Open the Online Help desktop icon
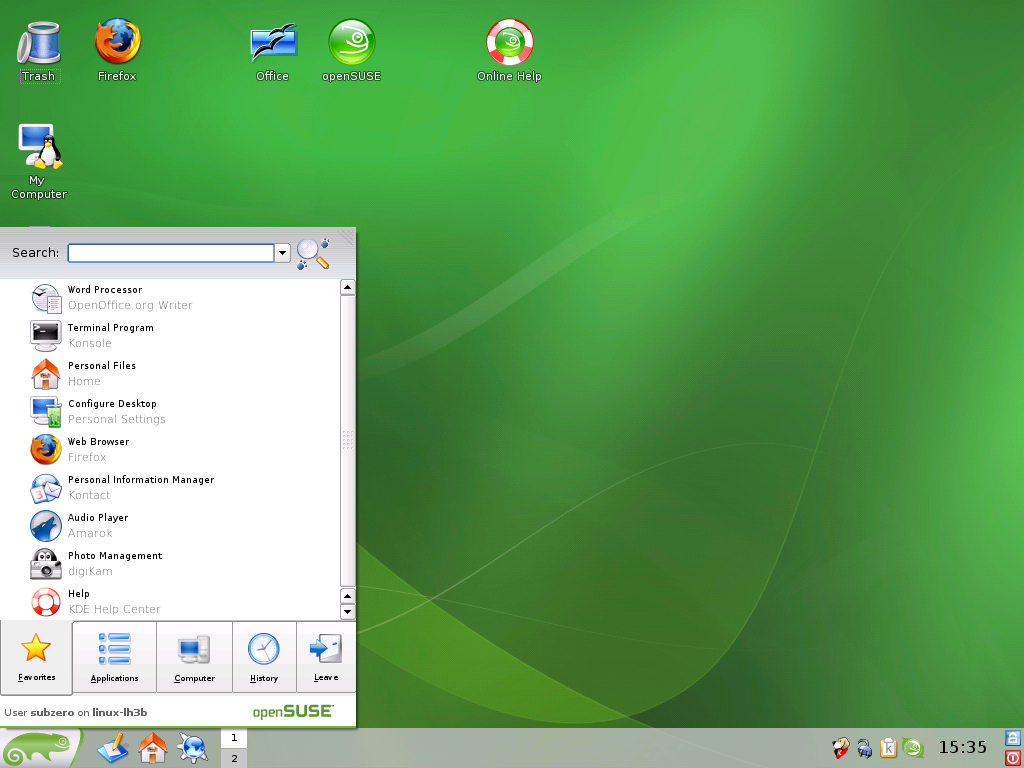Viewport: 1024px width, 768px height. 509,51
